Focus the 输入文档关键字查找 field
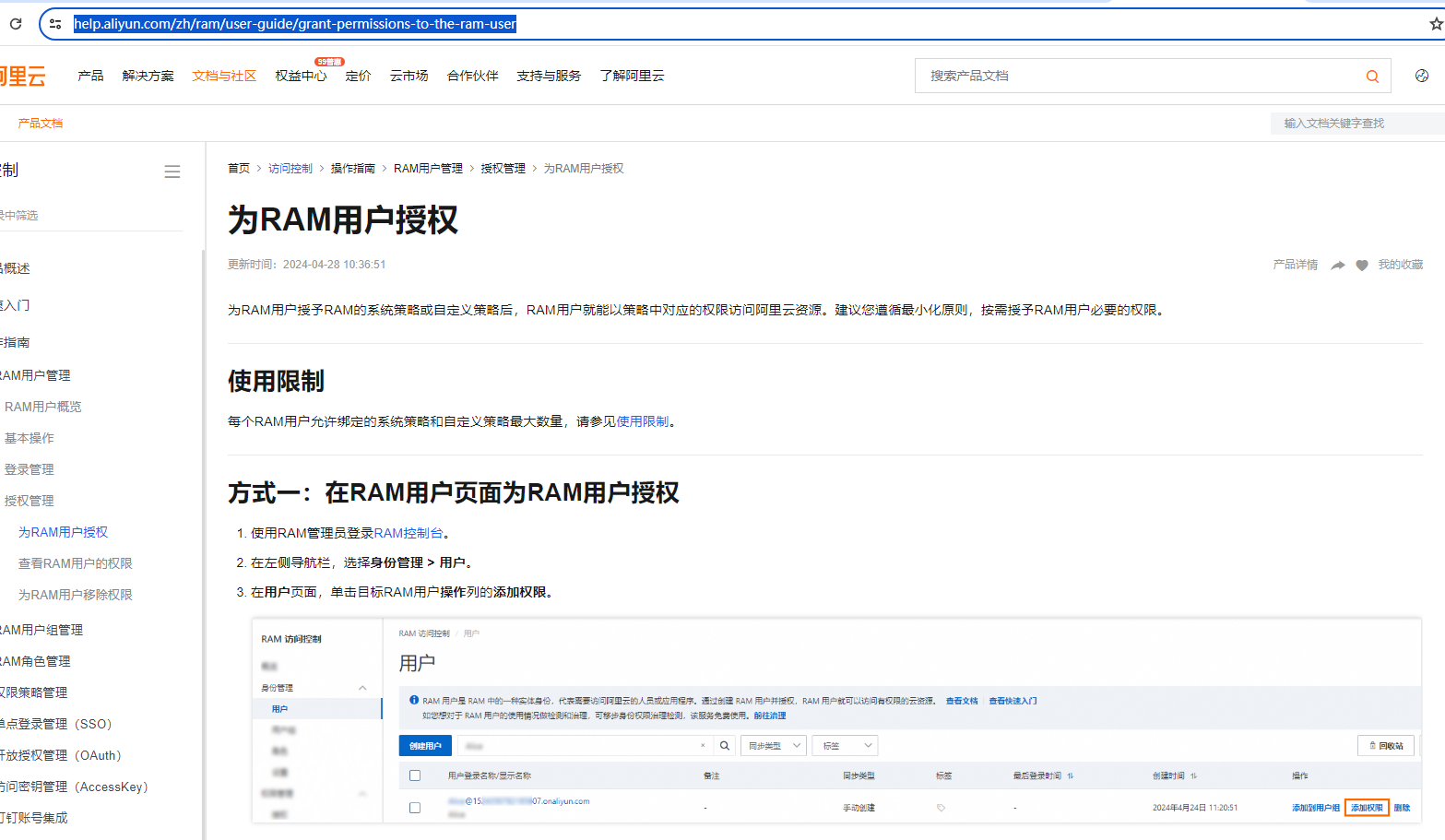Viewport: 1445px width, 840px height. [x=1357, y=123]
